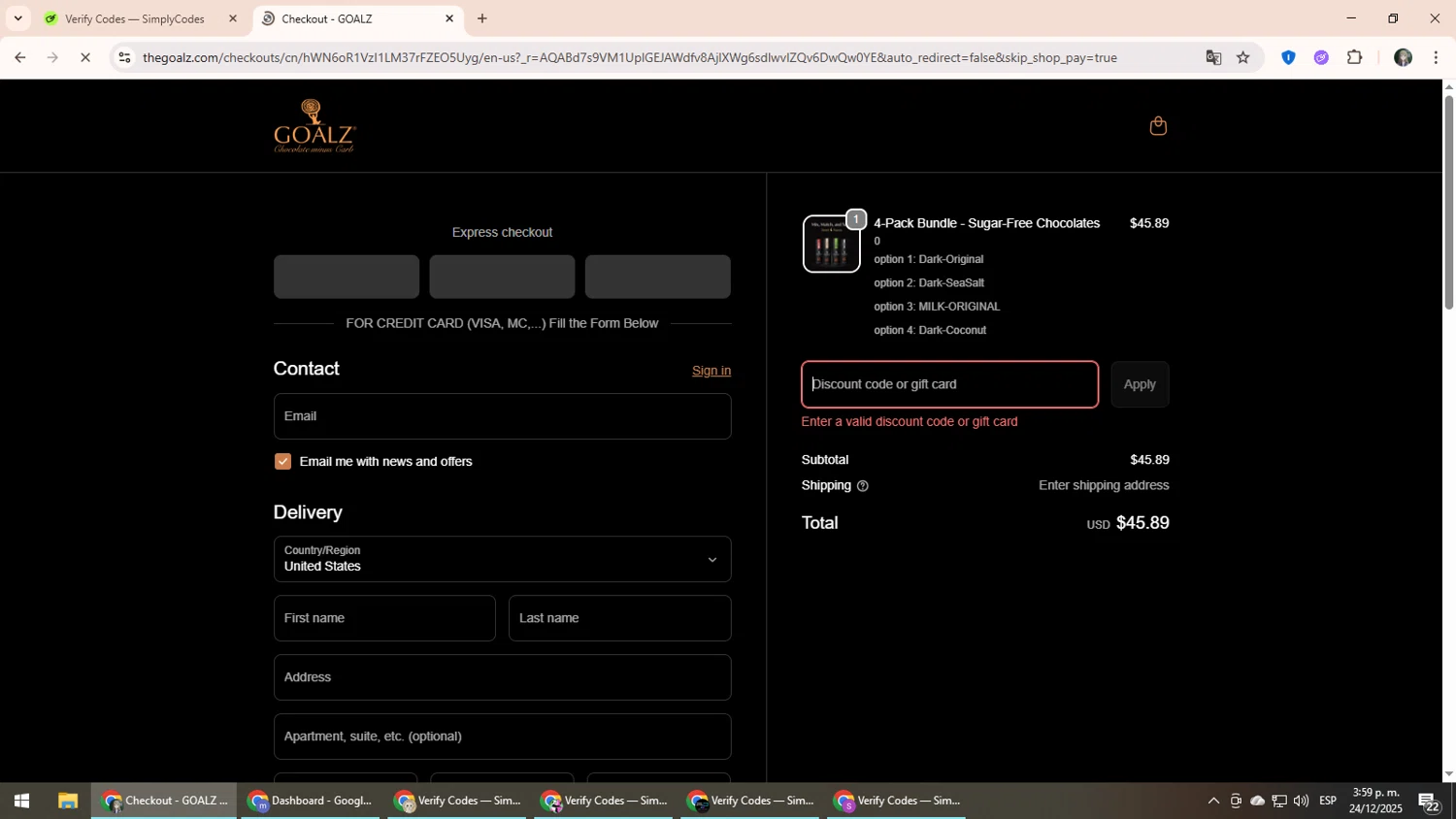Click the first express checkout button

click(347, 277)
